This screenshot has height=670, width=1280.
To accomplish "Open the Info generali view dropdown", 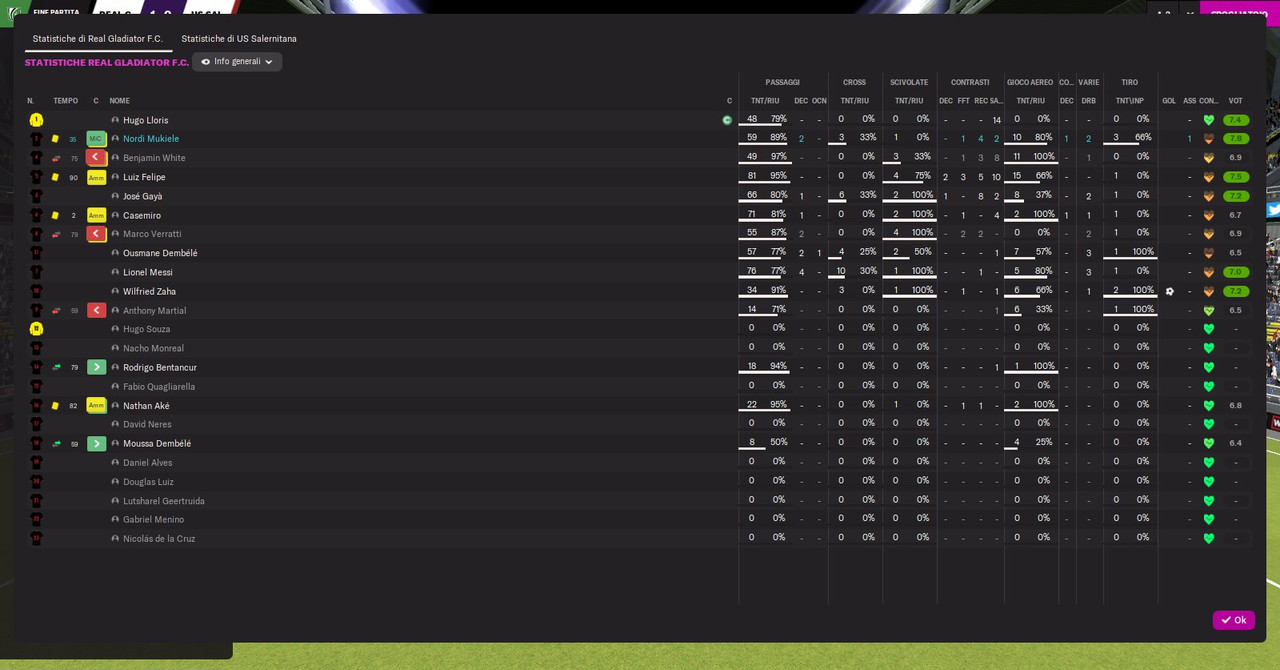I will point(237,62).
